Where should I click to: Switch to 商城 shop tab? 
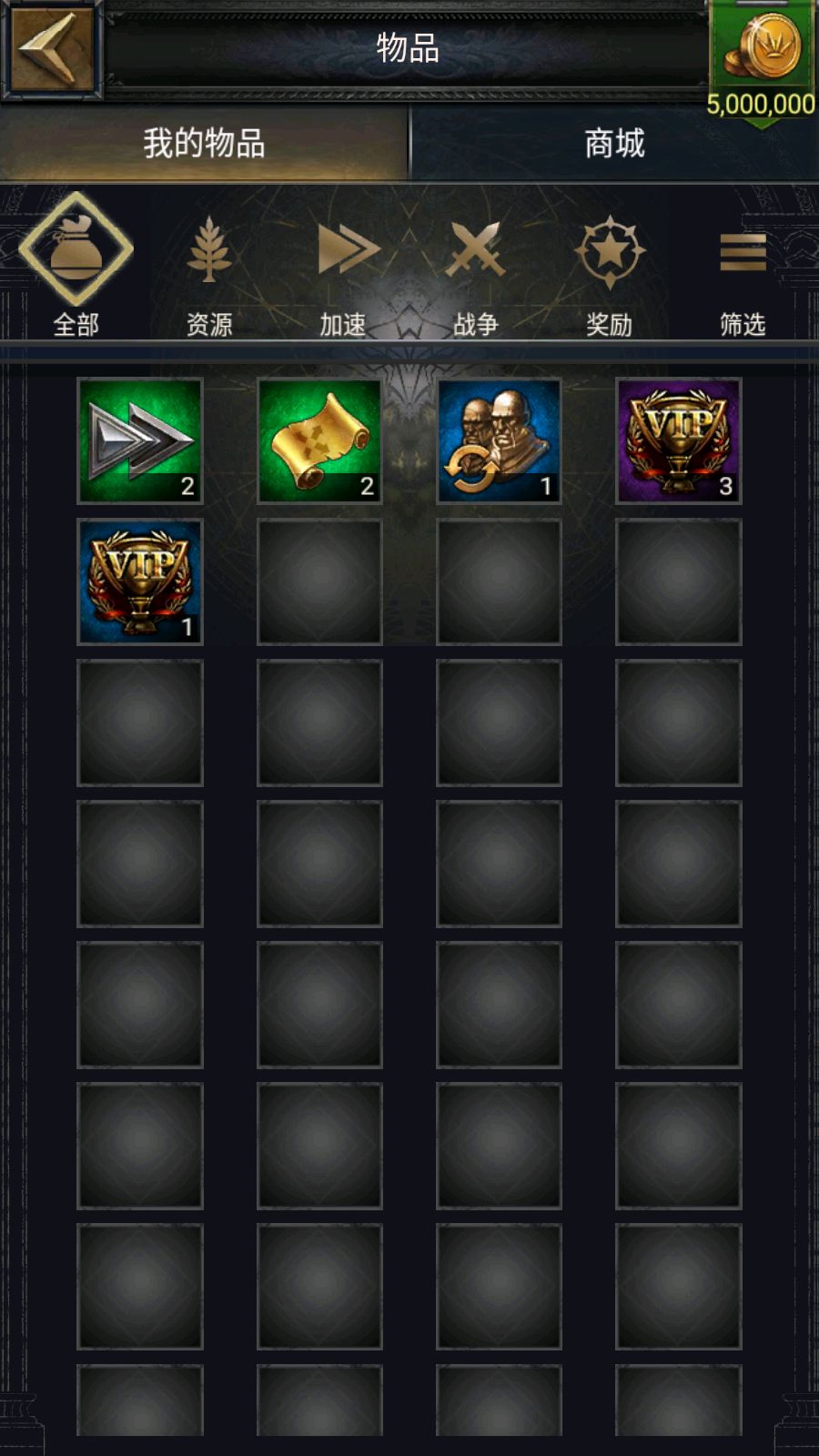click(x=615, y=143)
